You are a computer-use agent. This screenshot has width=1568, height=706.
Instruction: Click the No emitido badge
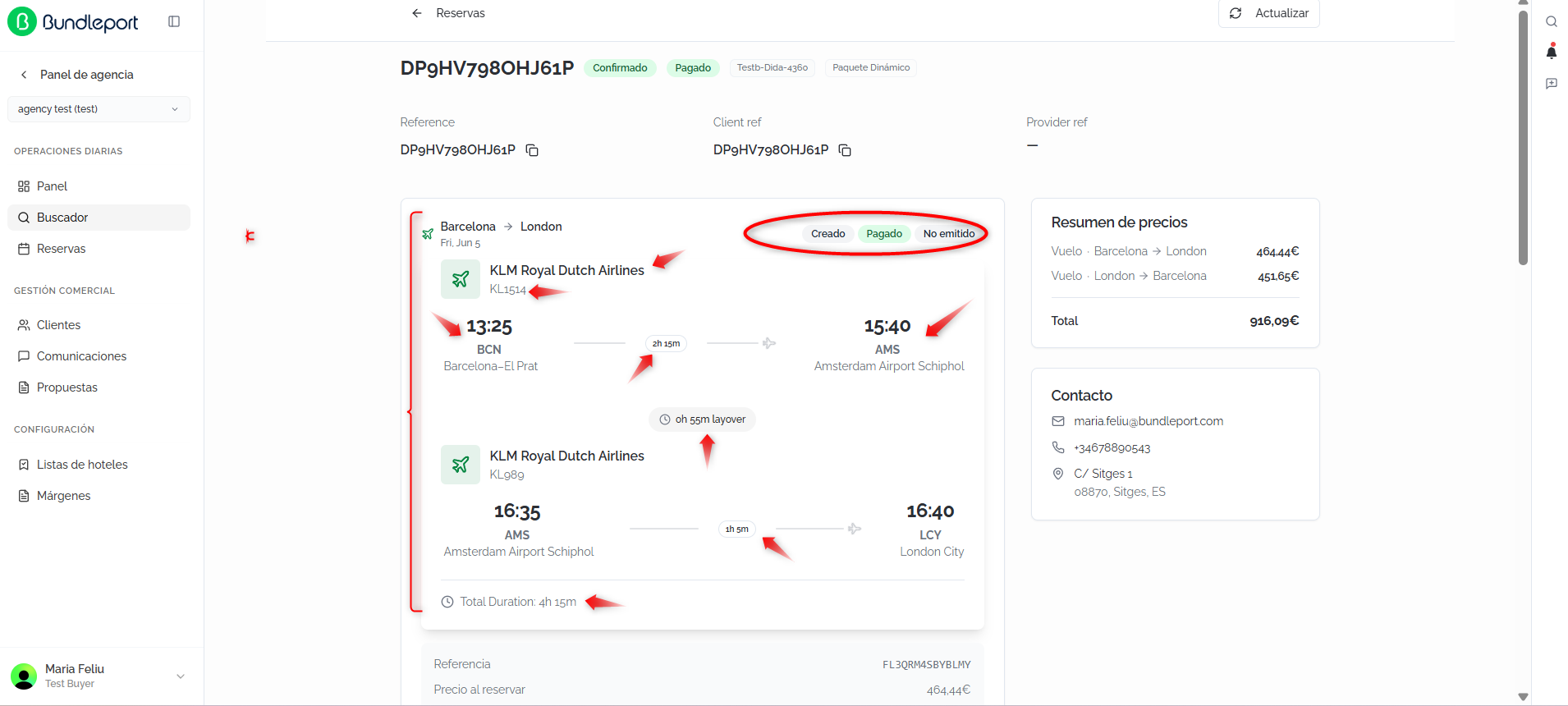[x=948, y=234]
